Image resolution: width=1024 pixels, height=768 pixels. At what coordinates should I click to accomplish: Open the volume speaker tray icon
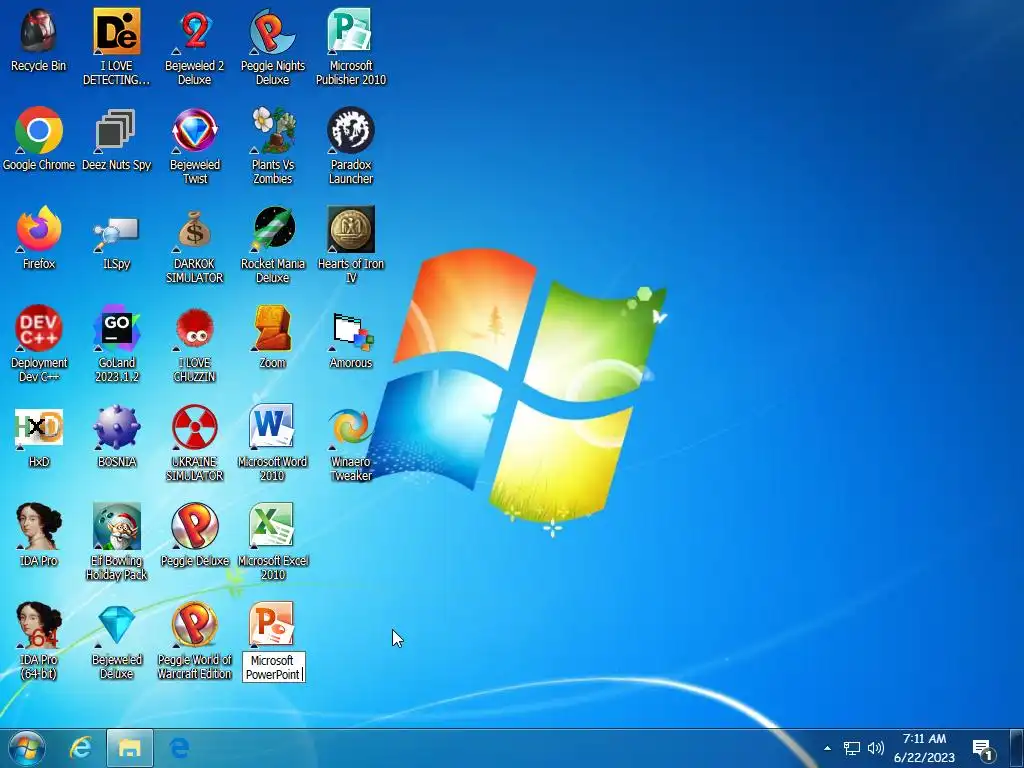pos(876,748)
